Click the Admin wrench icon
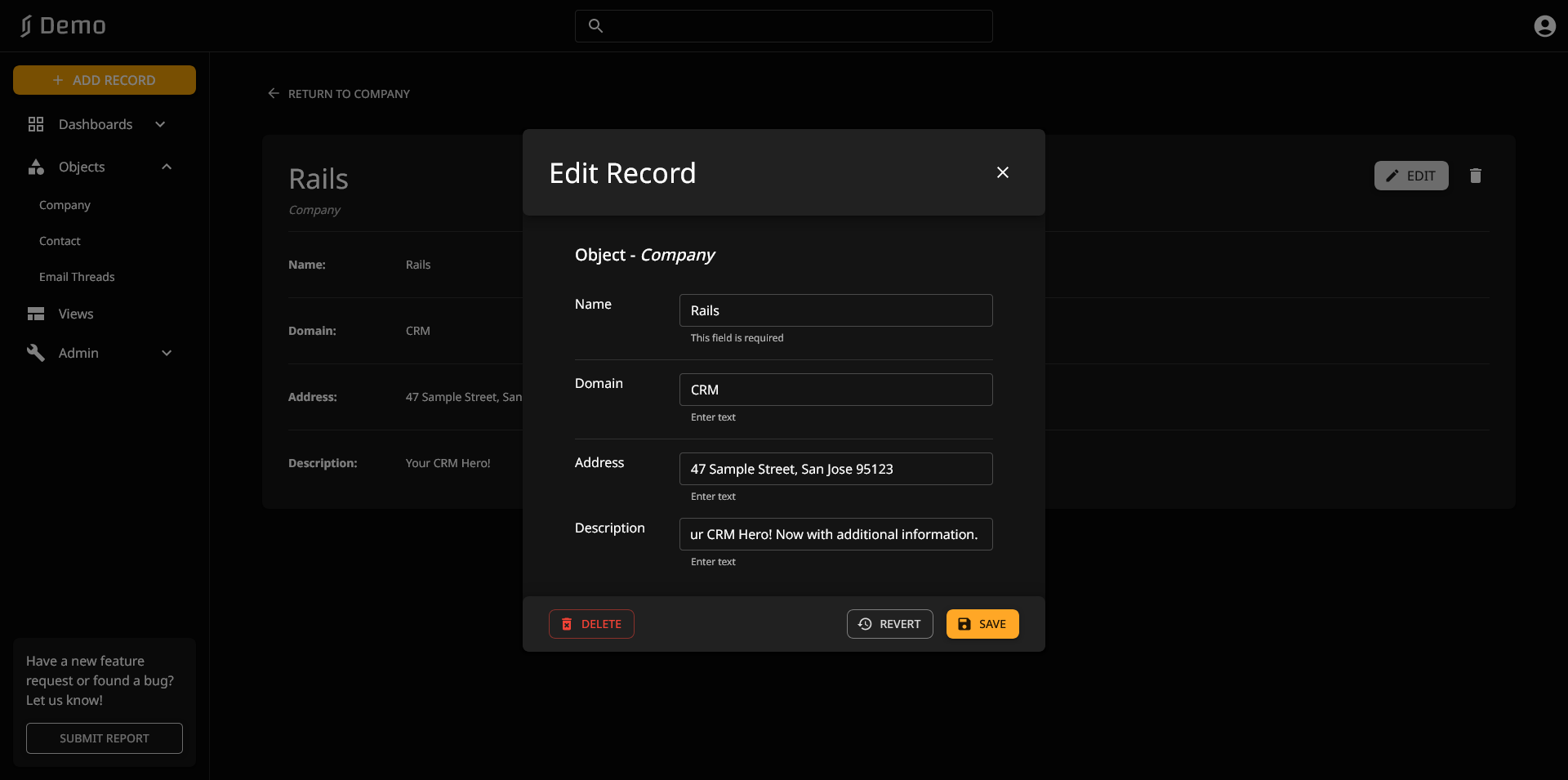1568x780 pixels. pos(36,353)
